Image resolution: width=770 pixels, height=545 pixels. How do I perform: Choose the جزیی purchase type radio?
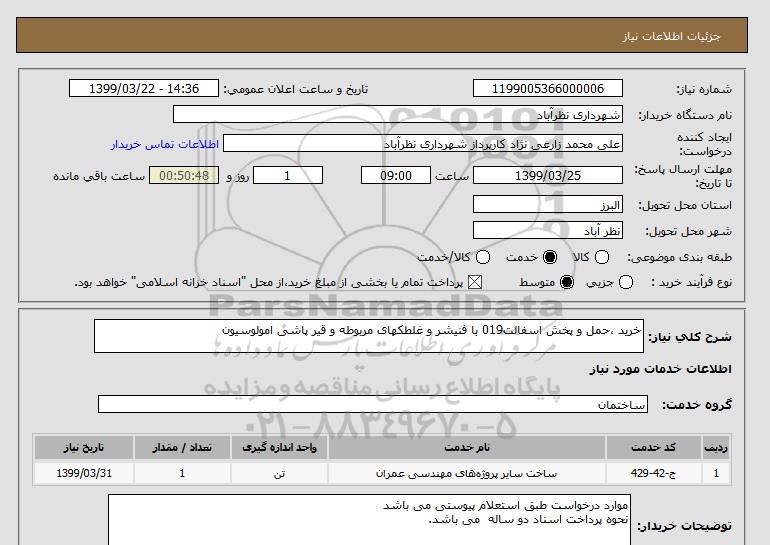click(626, 282)
